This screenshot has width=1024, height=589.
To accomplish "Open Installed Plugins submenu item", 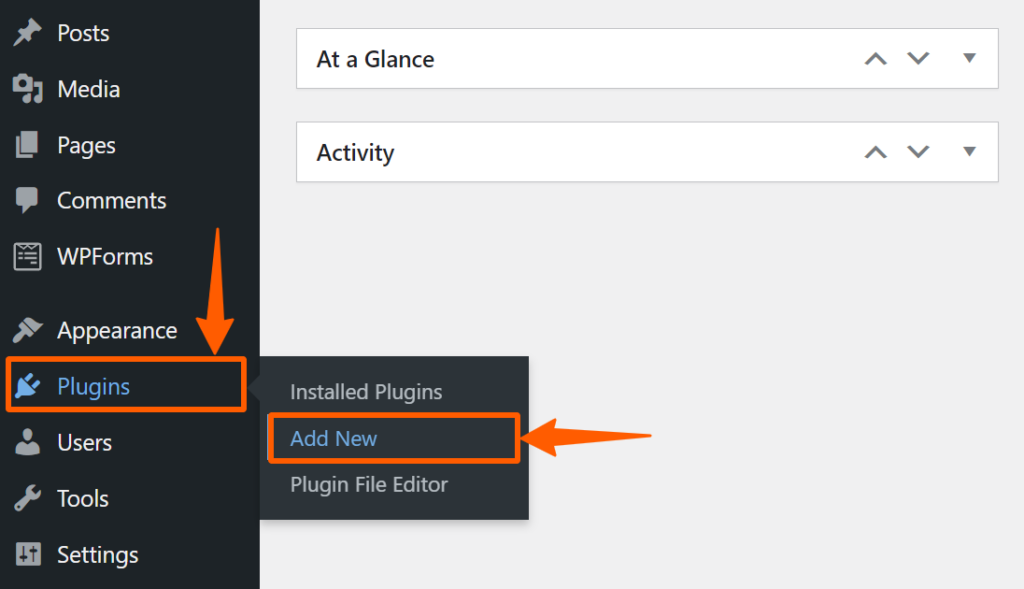I will (x=366, y=392).
